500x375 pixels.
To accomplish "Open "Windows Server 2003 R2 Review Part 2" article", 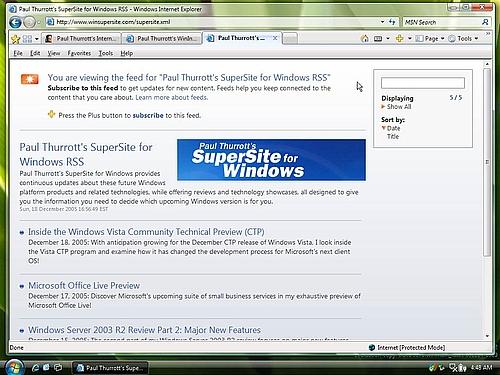I will pyautogui.click(x=144, y=330).
